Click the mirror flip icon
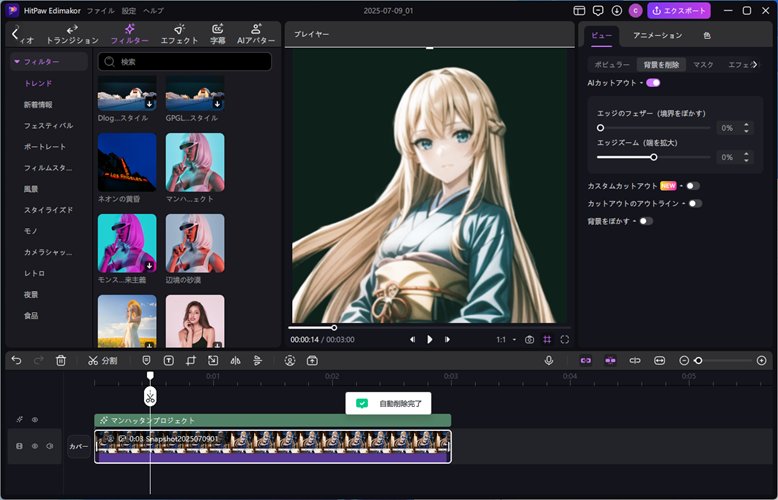The height and width of the screenshot is (500, 778). click(x=235, y=361)
